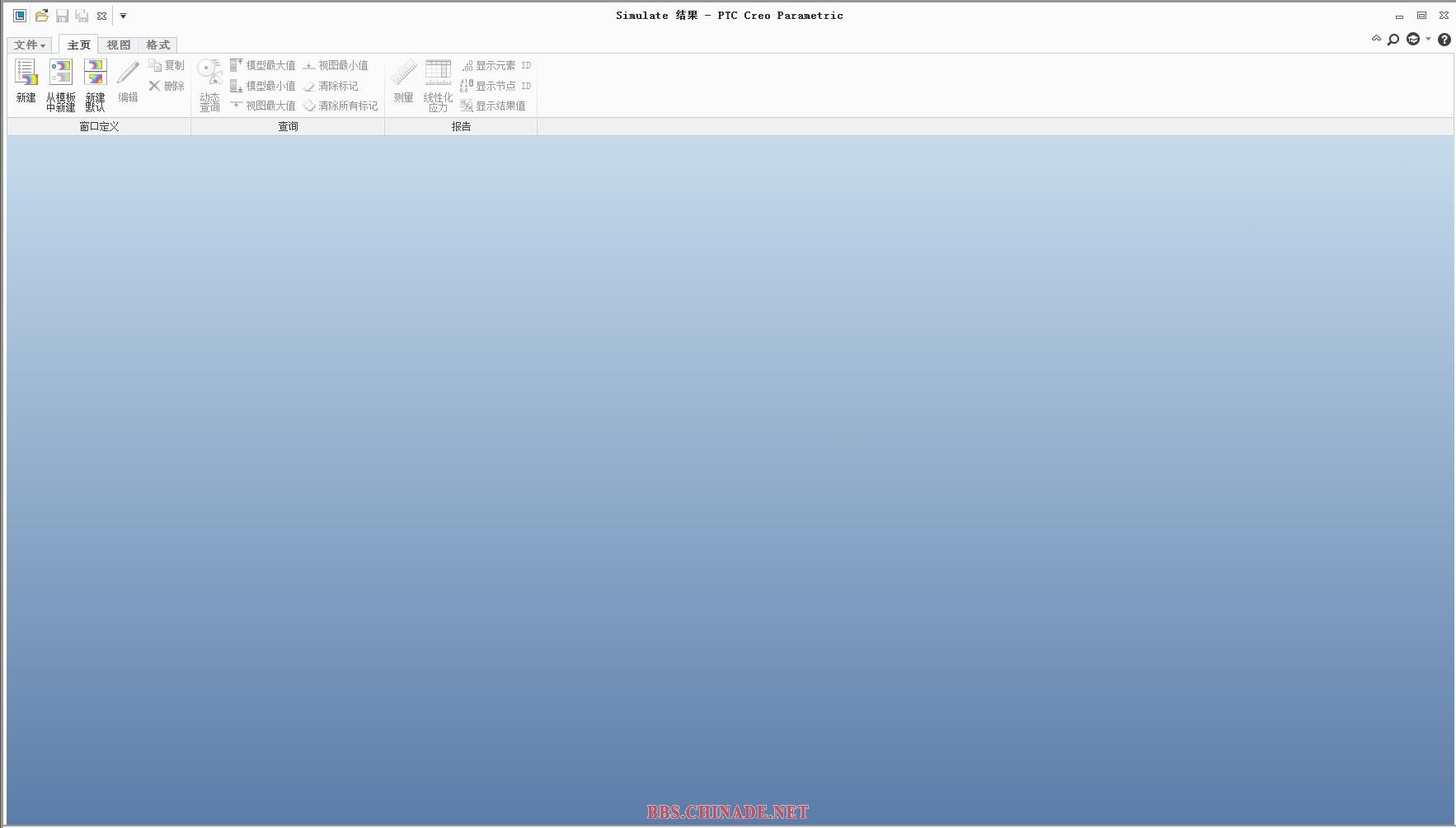Click the window icon in the quick access toolbar
Image resolution: width=1456 pixels, height=828 pixels.
coord(20,16)
